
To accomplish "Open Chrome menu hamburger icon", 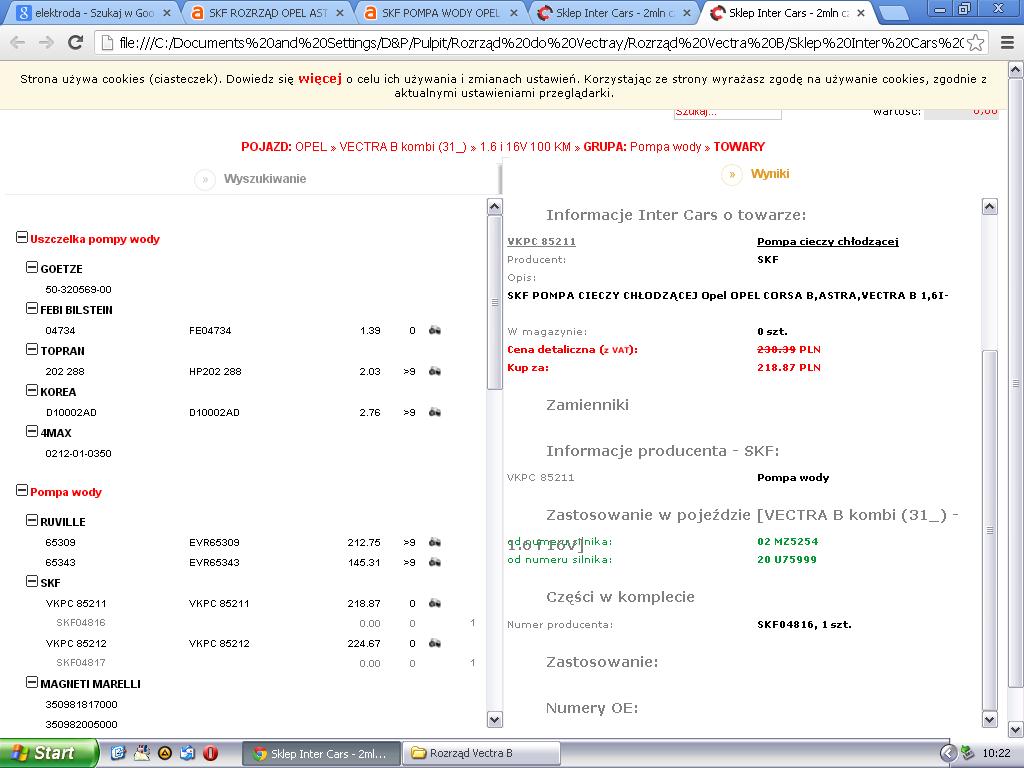I will (x=1008, y=43).
